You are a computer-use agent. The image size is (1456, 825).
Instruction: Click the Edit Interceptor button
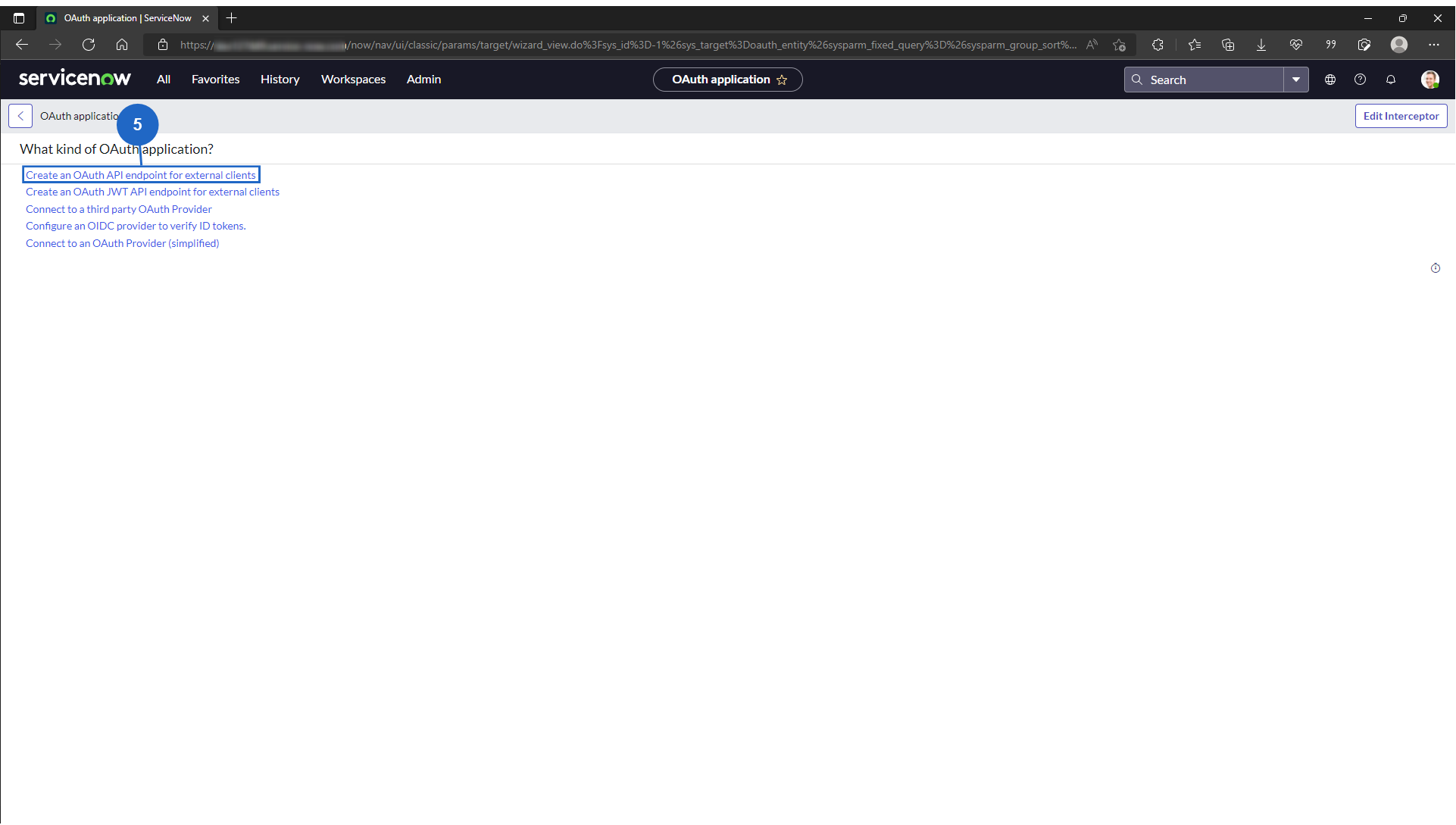1401,116
